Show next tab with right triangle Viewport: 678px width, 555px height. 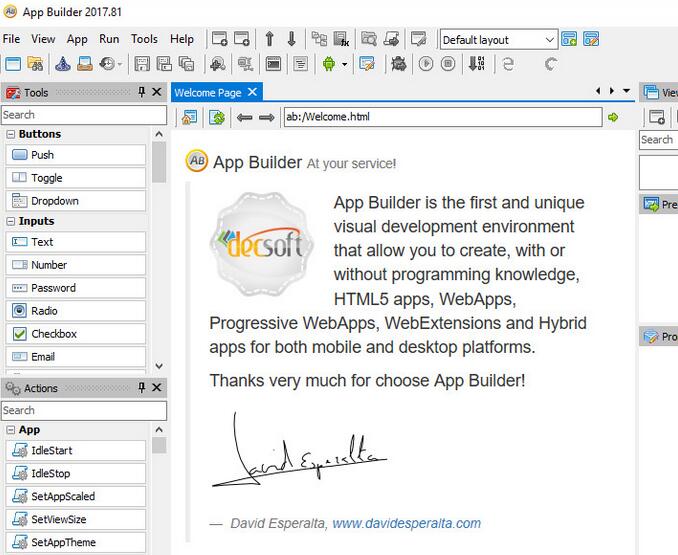coord(611,91)
